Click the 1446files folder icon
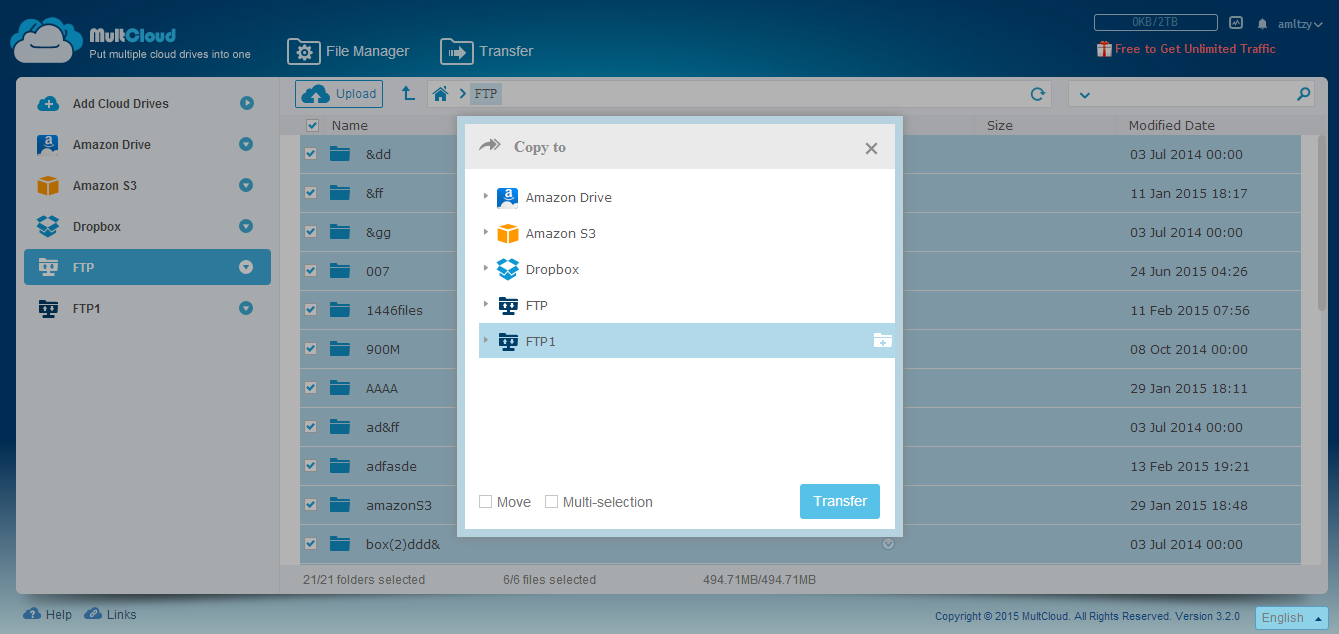 341,310
